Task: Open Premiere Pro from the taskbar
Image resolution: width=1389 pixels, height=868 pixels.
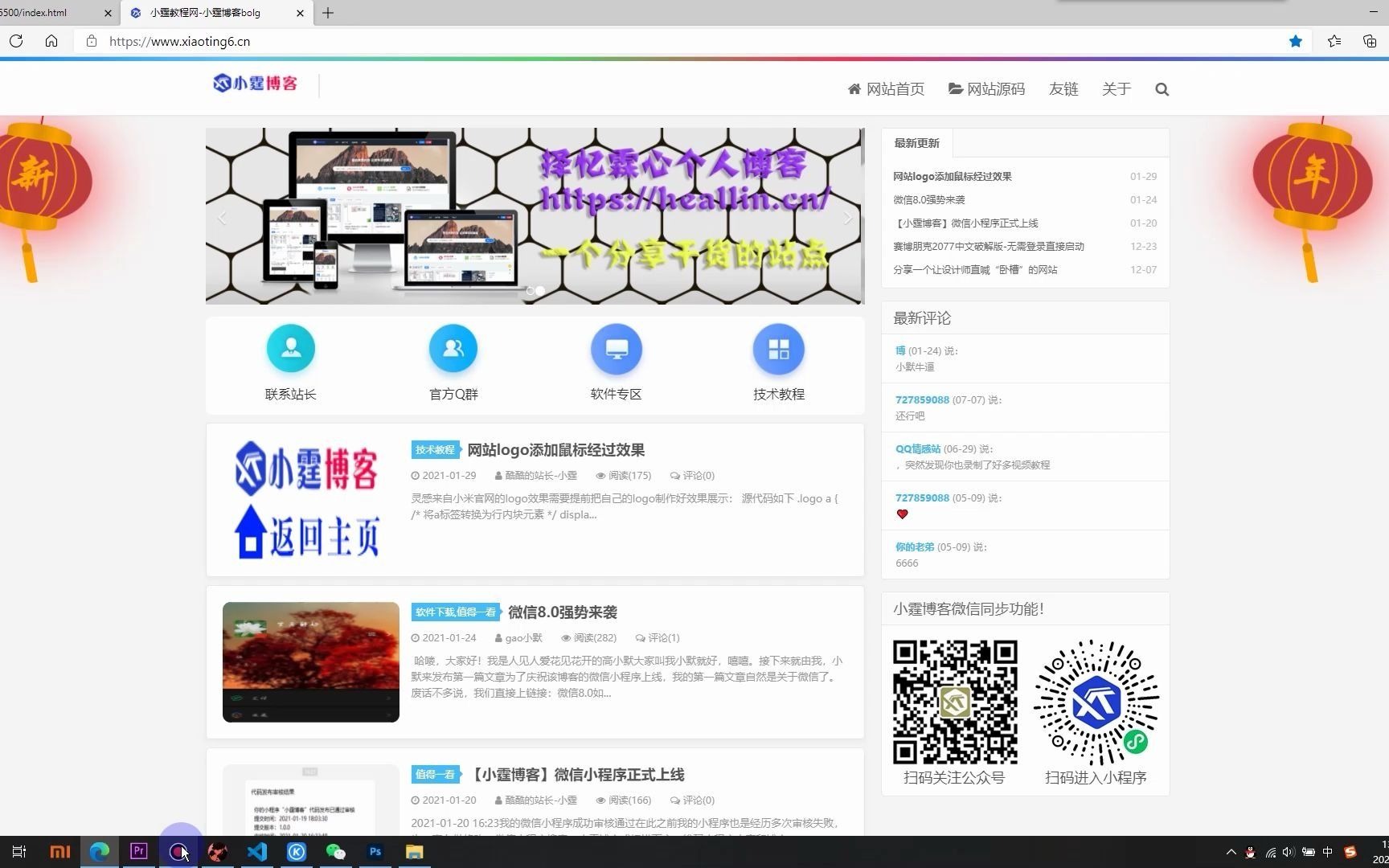Action: pos(138,852)
